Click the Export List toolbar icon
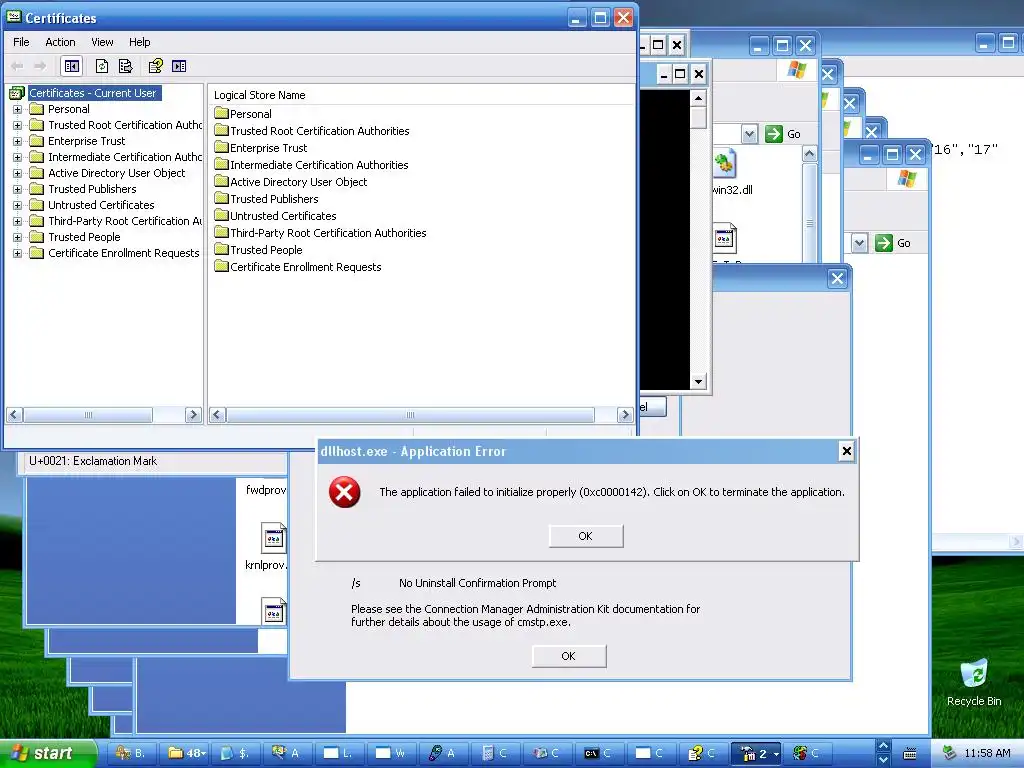 click(x=125, y=66)
